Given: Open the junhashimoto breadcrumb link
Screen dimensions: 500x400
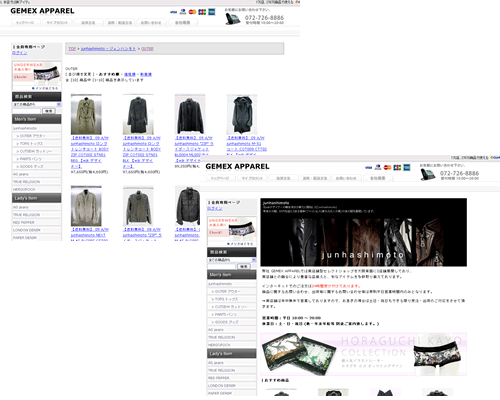Looking at the screenshot, I should (x=108, y=49).
